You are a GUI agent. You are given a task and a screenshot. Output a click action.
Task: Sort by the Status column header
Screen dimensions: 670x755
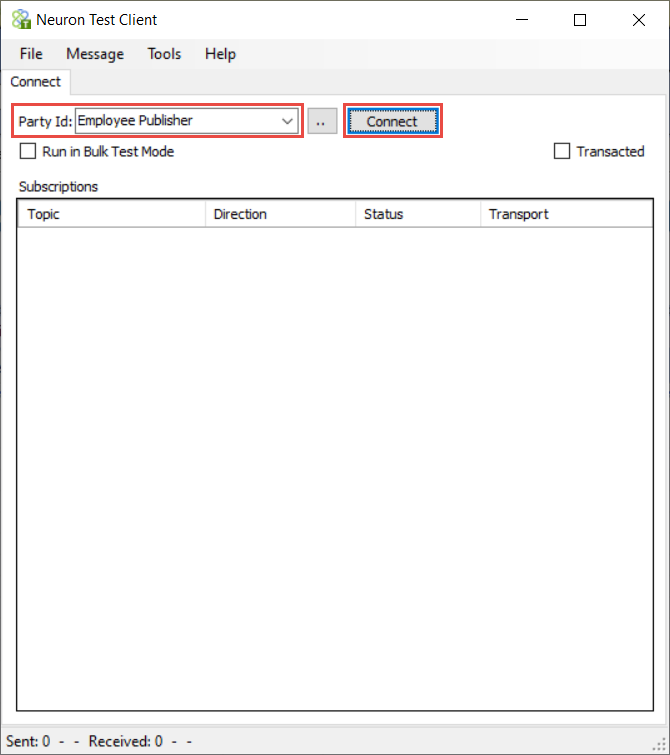click(418, 214)
